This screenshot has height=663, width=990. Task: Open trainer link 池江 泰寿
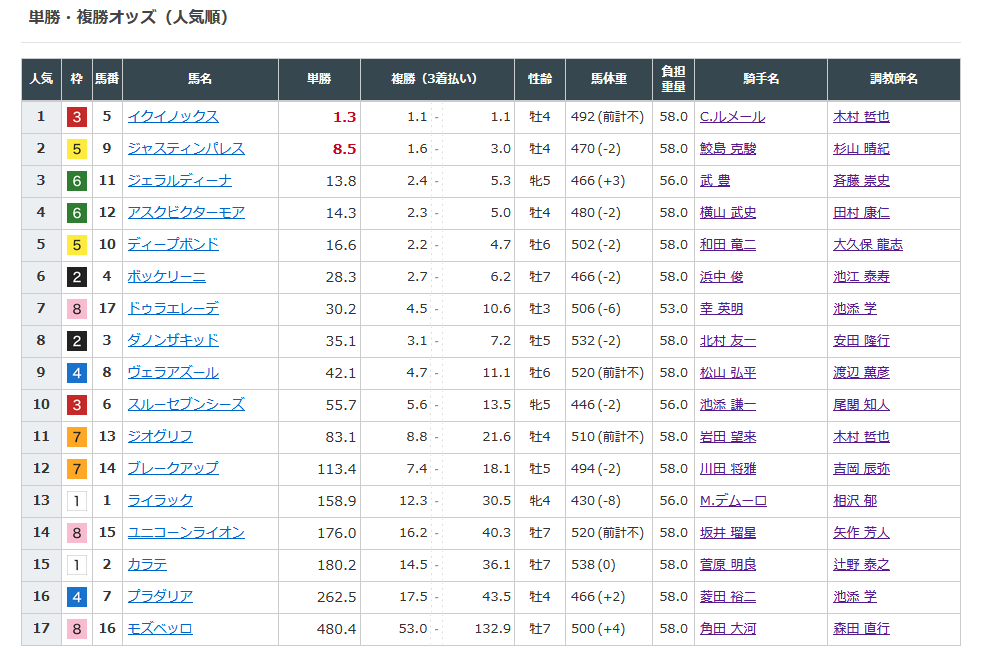[x=861, y=277]
